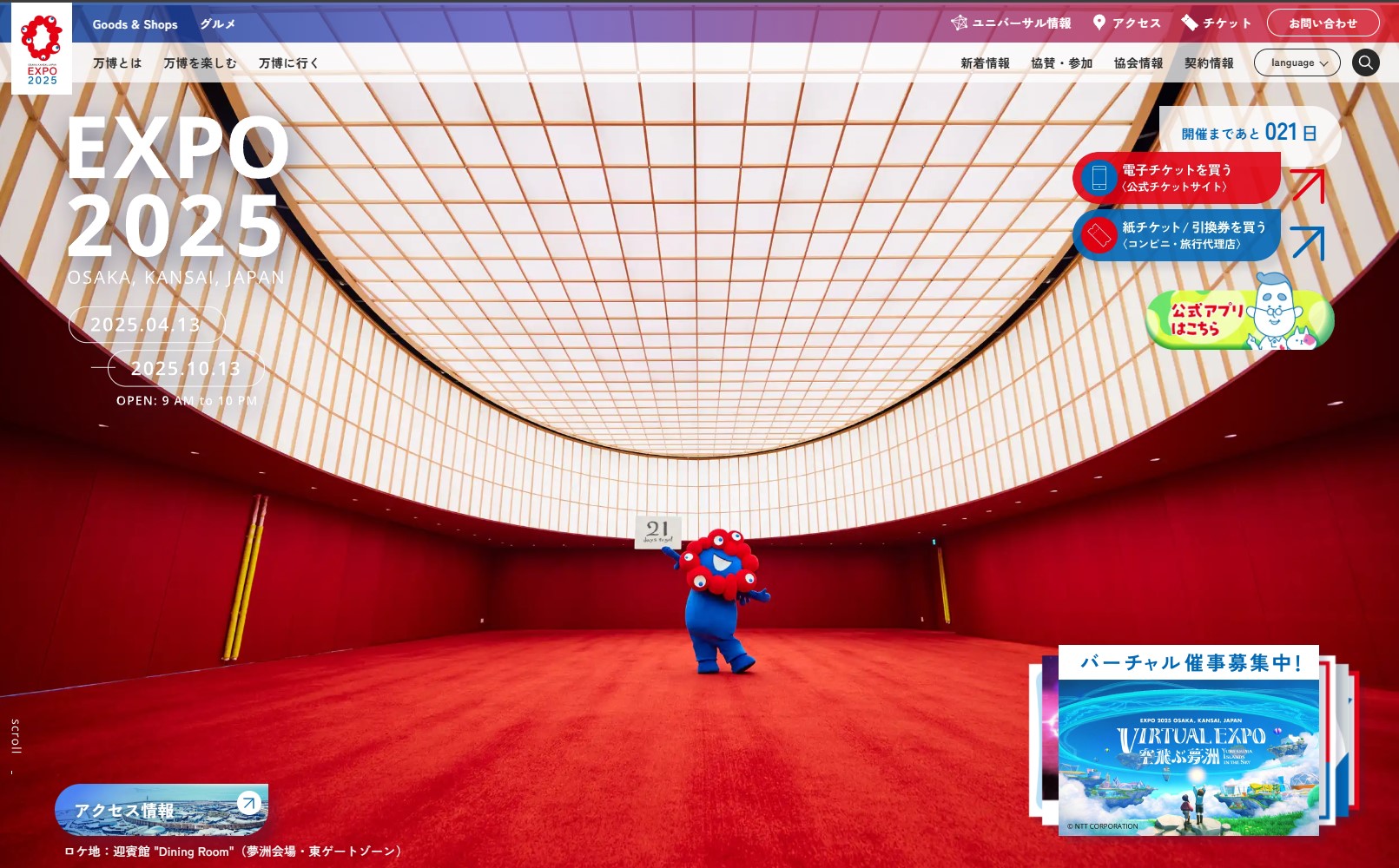Click the access map pin icon

[1099, 23]
